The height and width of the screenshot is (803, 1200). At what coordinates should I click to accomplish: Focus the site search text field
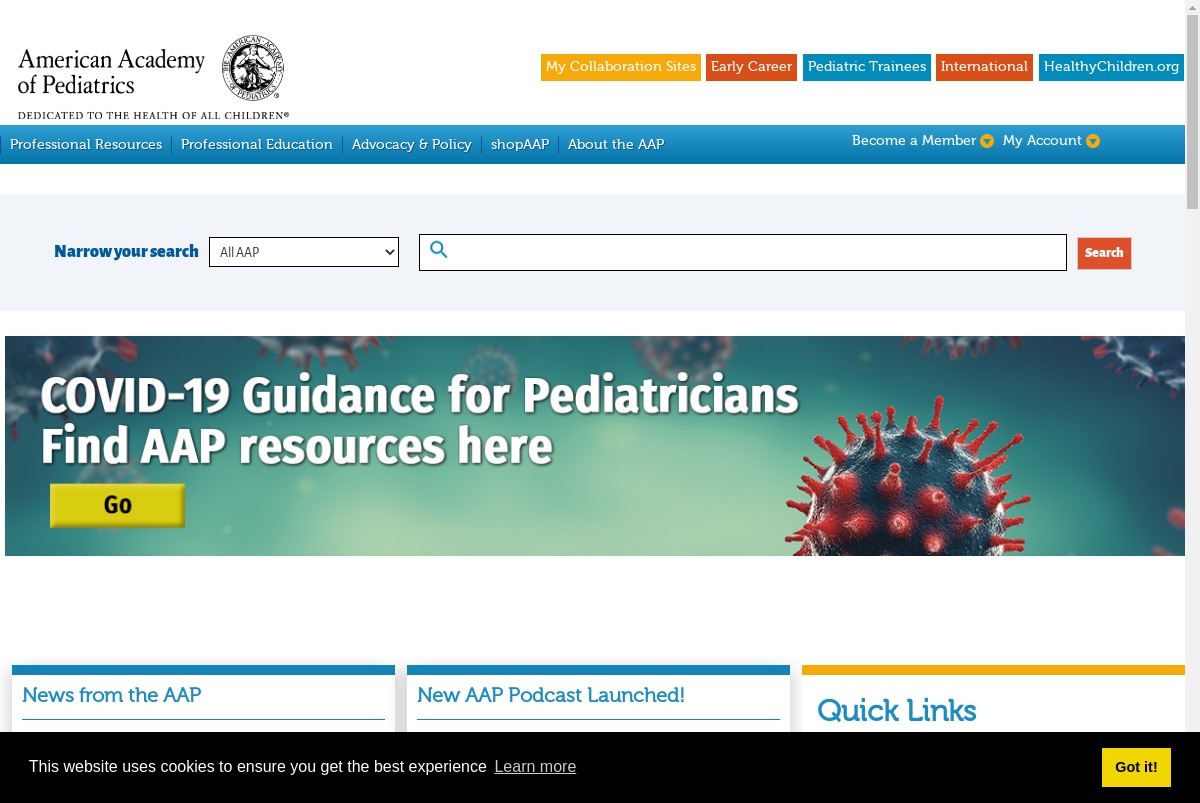743,252
